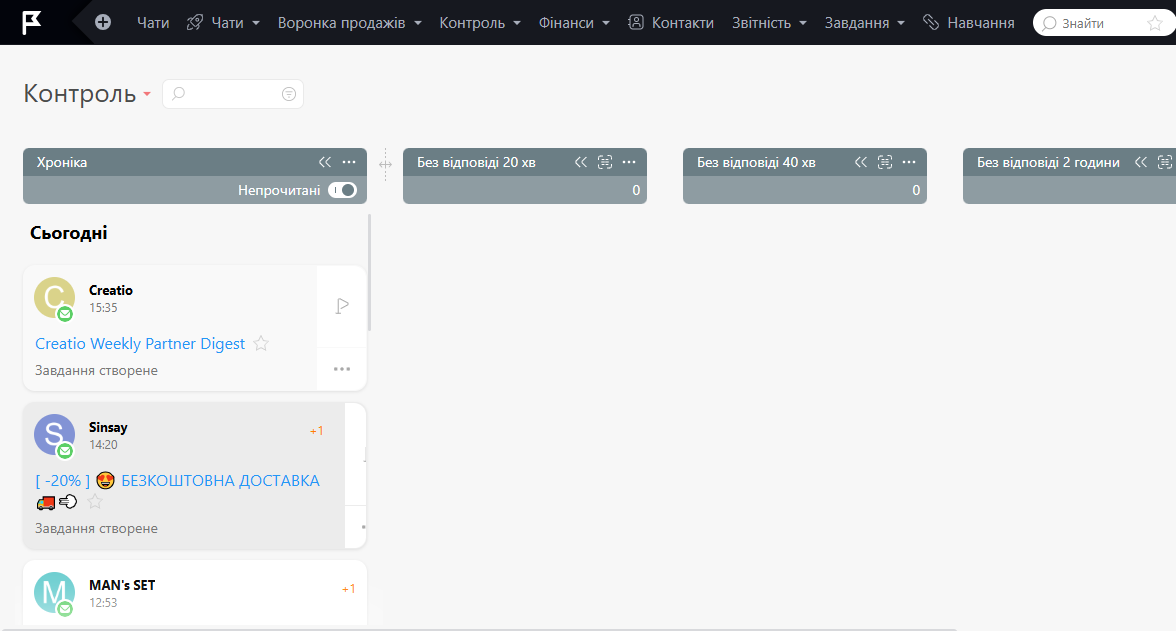Expand the Звітність menu
The image size is (1176, 631).
770,23
